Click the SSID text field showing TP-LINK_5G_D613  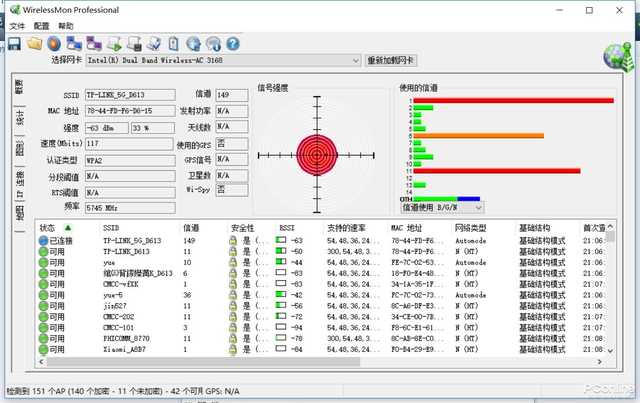pyautogui.click(x=130, y=95)
